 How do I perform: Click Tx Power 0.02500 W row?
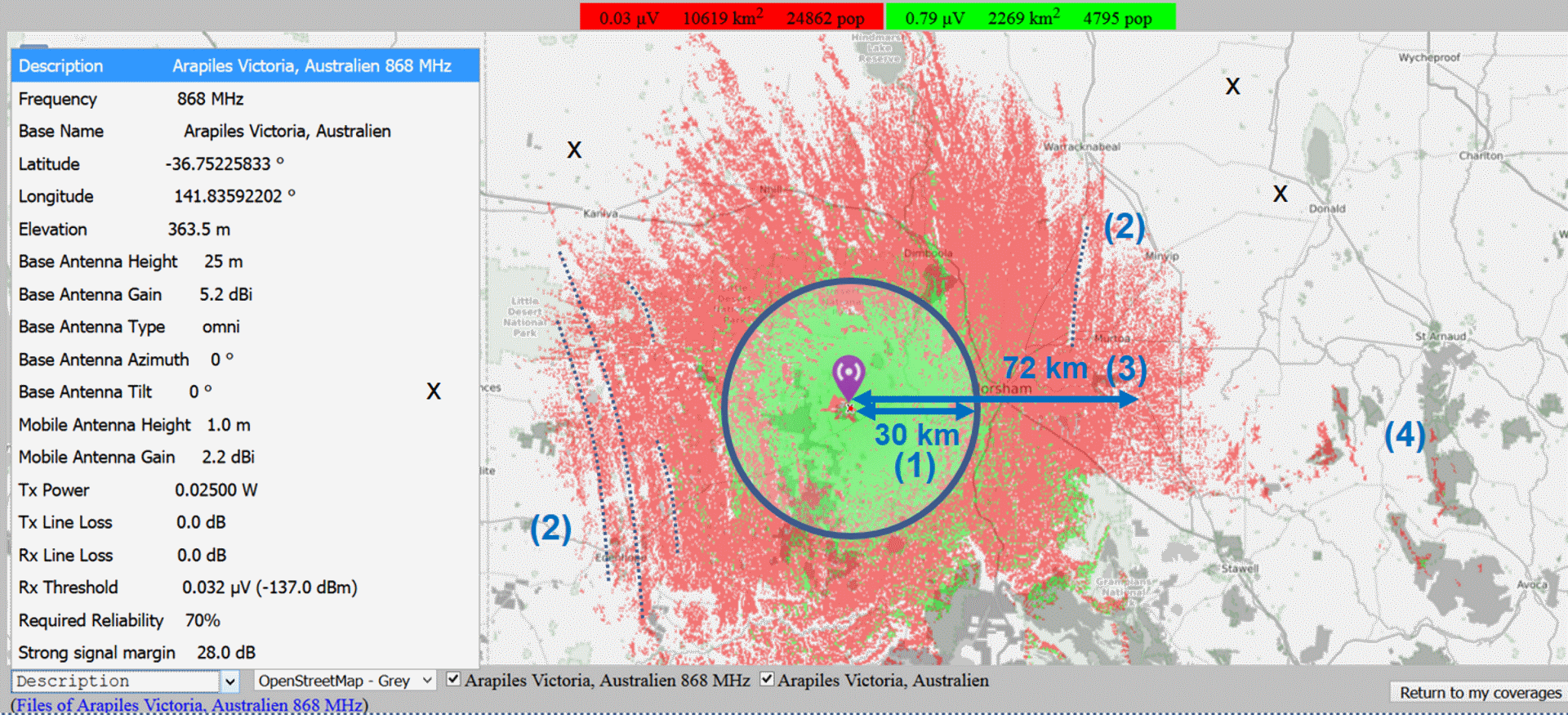coord(245,490)
